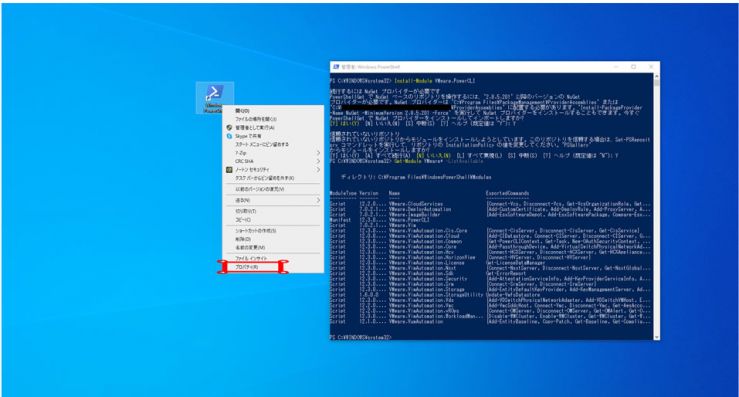This screenshot has height=397, width=739.
Task: Click the VMware.VimAutomation.Security row
Action: tap(490, 279)
